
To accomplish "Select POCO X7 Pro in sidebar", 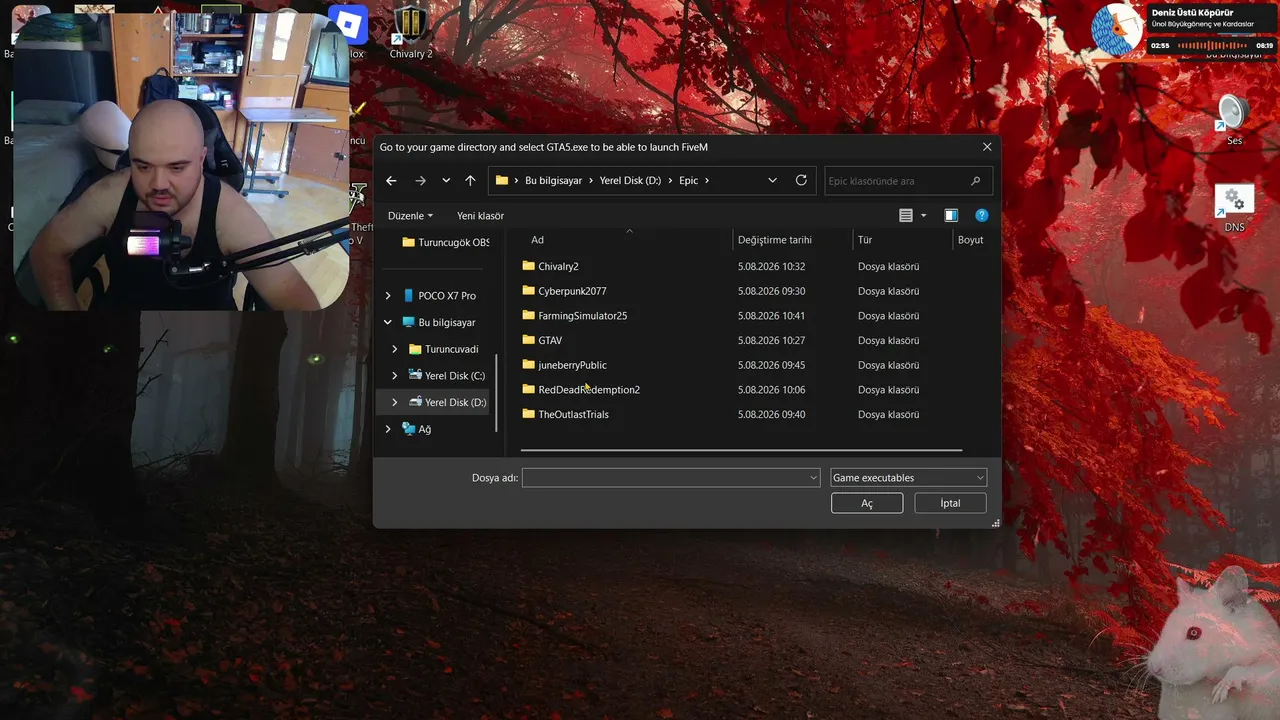I will pyautogui.click(x=446, y=296).
